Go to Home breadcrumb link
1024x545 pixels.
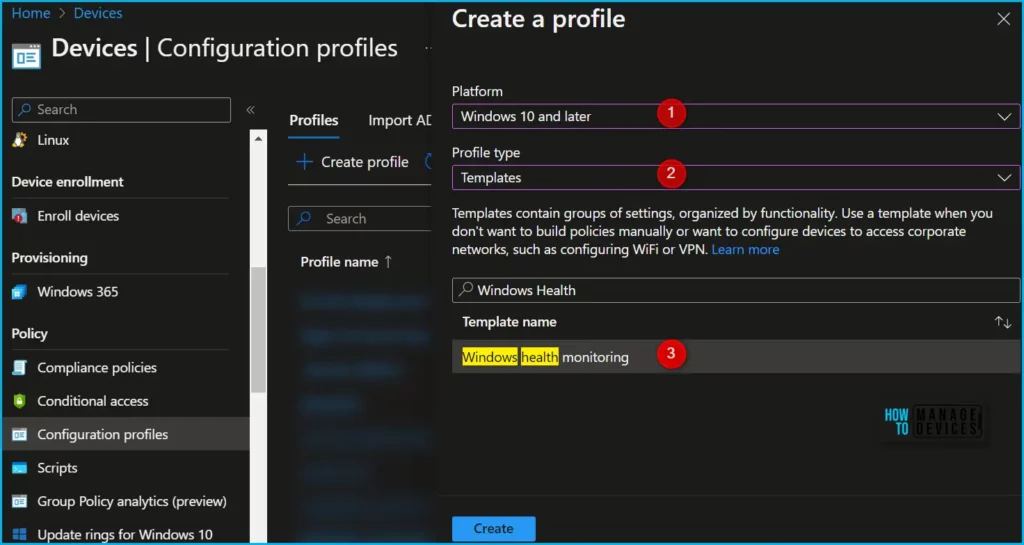(31, 13)
